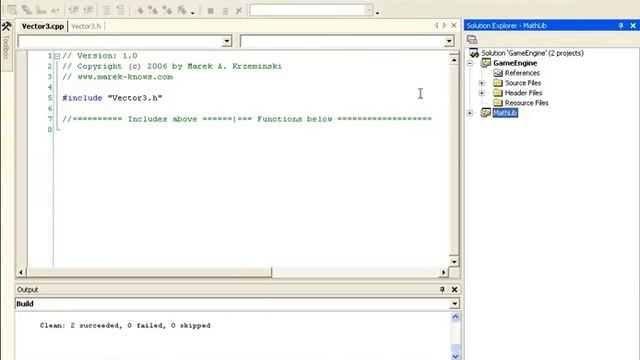
Task: Click Comment Out Selected Lines icon
Action: pyautogui.click(x=106, y=10)
